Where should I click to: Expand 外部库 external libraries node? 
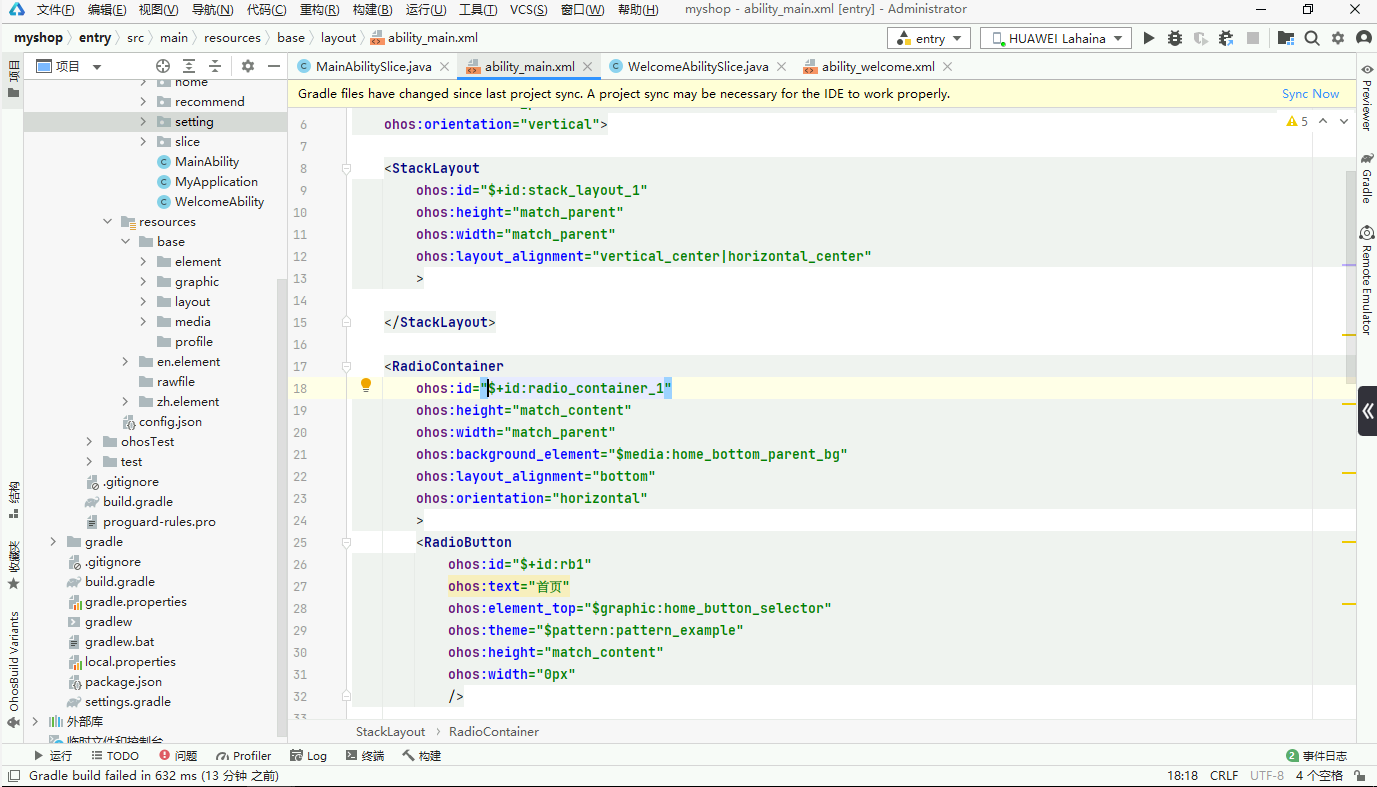pyautogui.click(x=36, y=722)
